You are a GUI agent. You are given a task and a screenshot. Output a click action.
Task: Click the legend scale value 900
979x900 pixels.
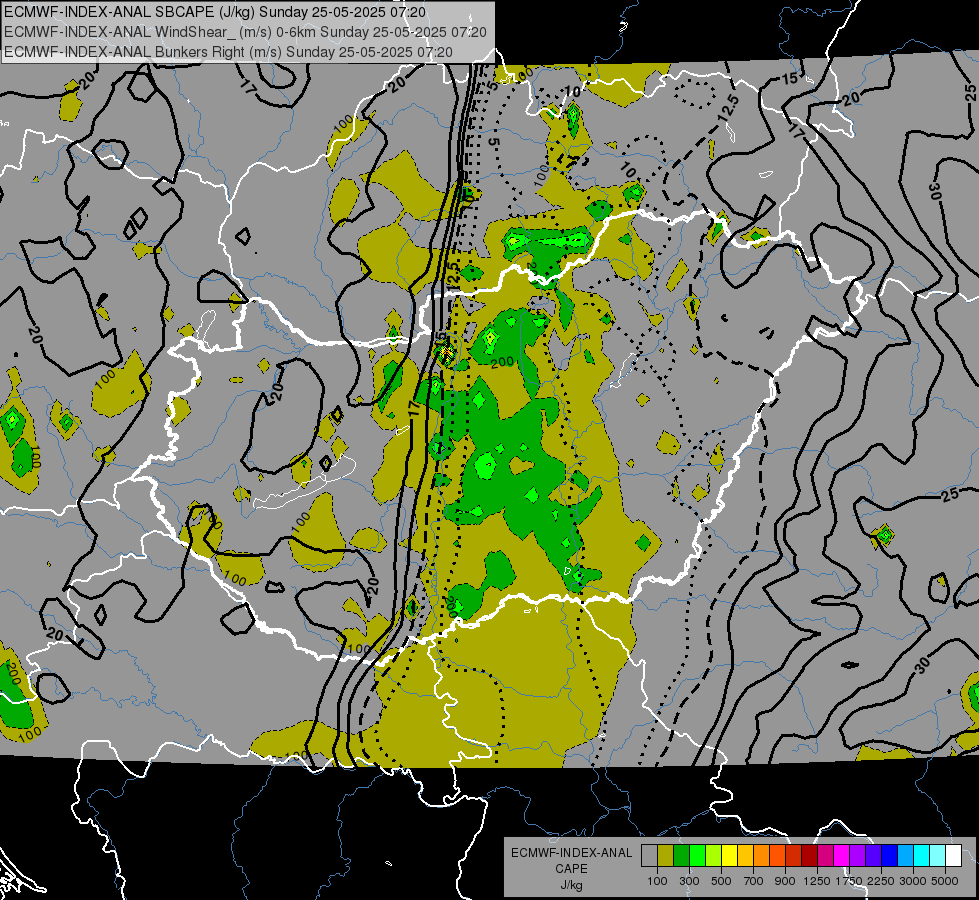(785, 881)
